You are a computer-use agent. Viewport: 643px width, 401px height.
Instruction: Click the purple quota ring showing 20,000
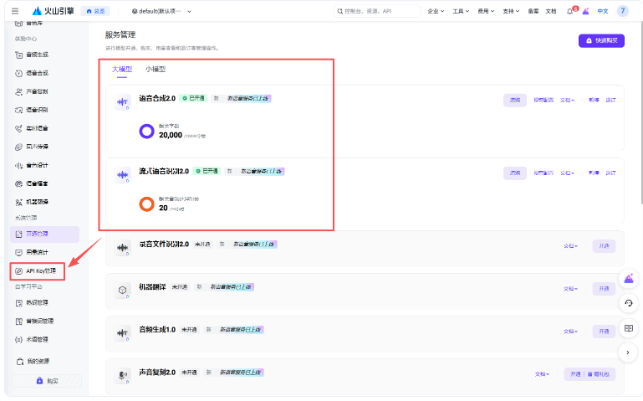point(146,131)
